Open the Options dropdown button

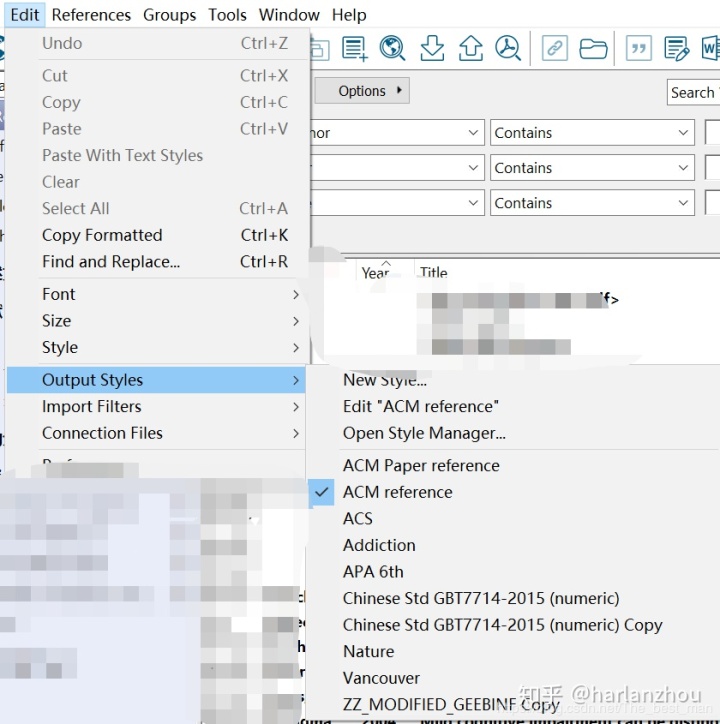pyautogui.click(x=362, y=90)
